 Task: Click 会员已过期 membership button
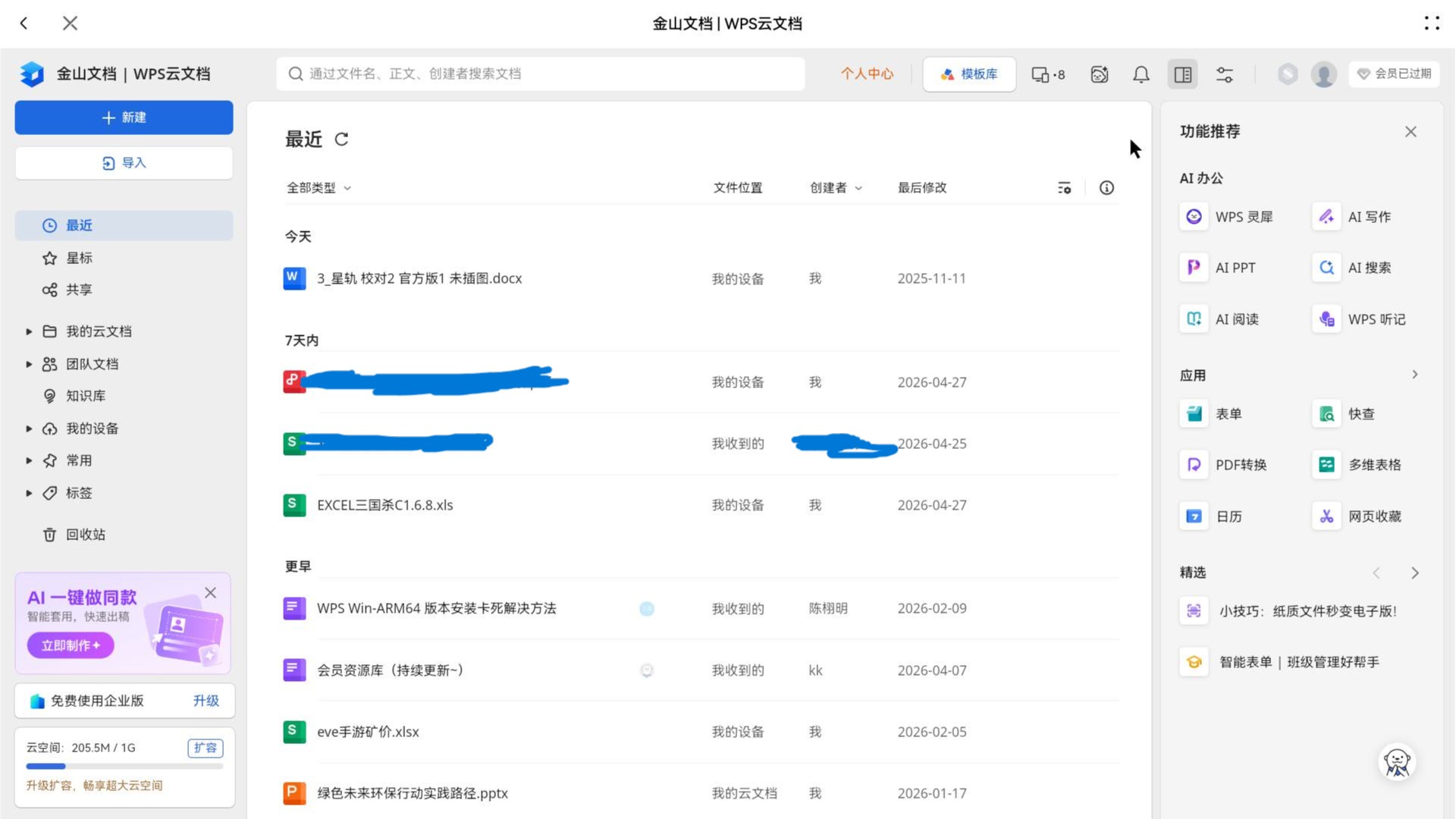click(x=1394, y=74)
